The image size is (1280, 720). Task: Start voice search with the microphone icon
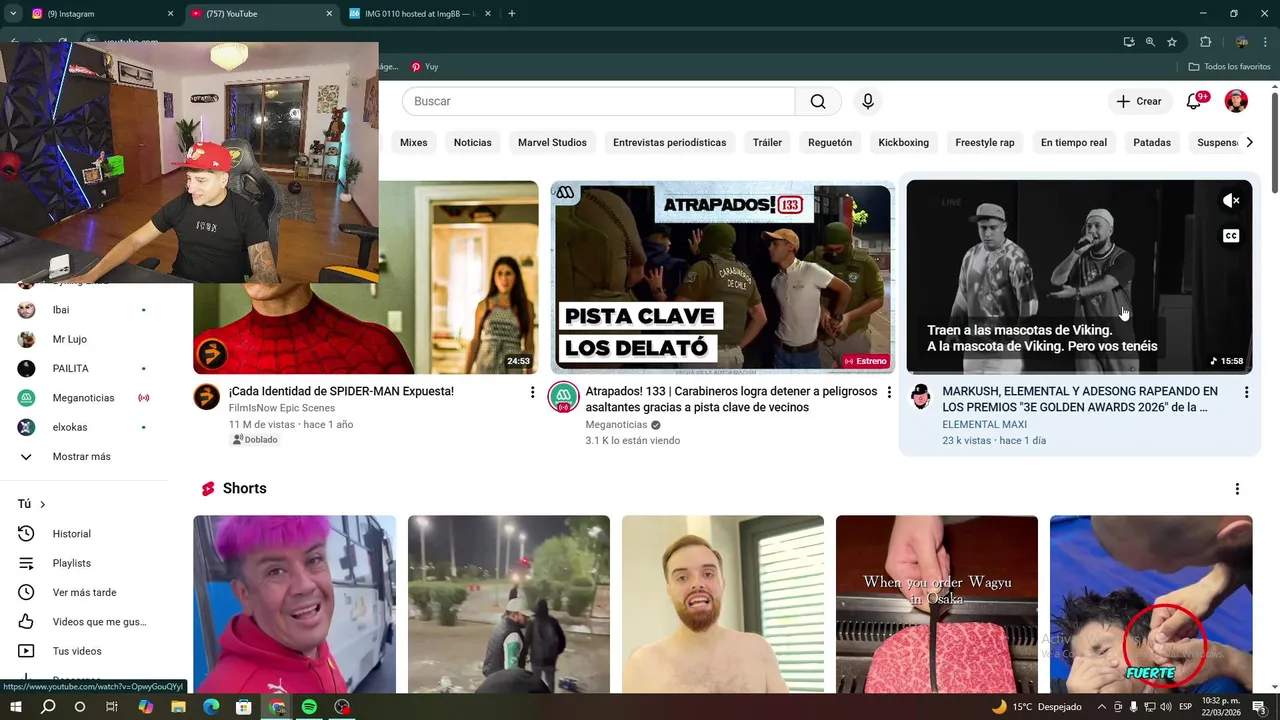click(x=868, y=101)
